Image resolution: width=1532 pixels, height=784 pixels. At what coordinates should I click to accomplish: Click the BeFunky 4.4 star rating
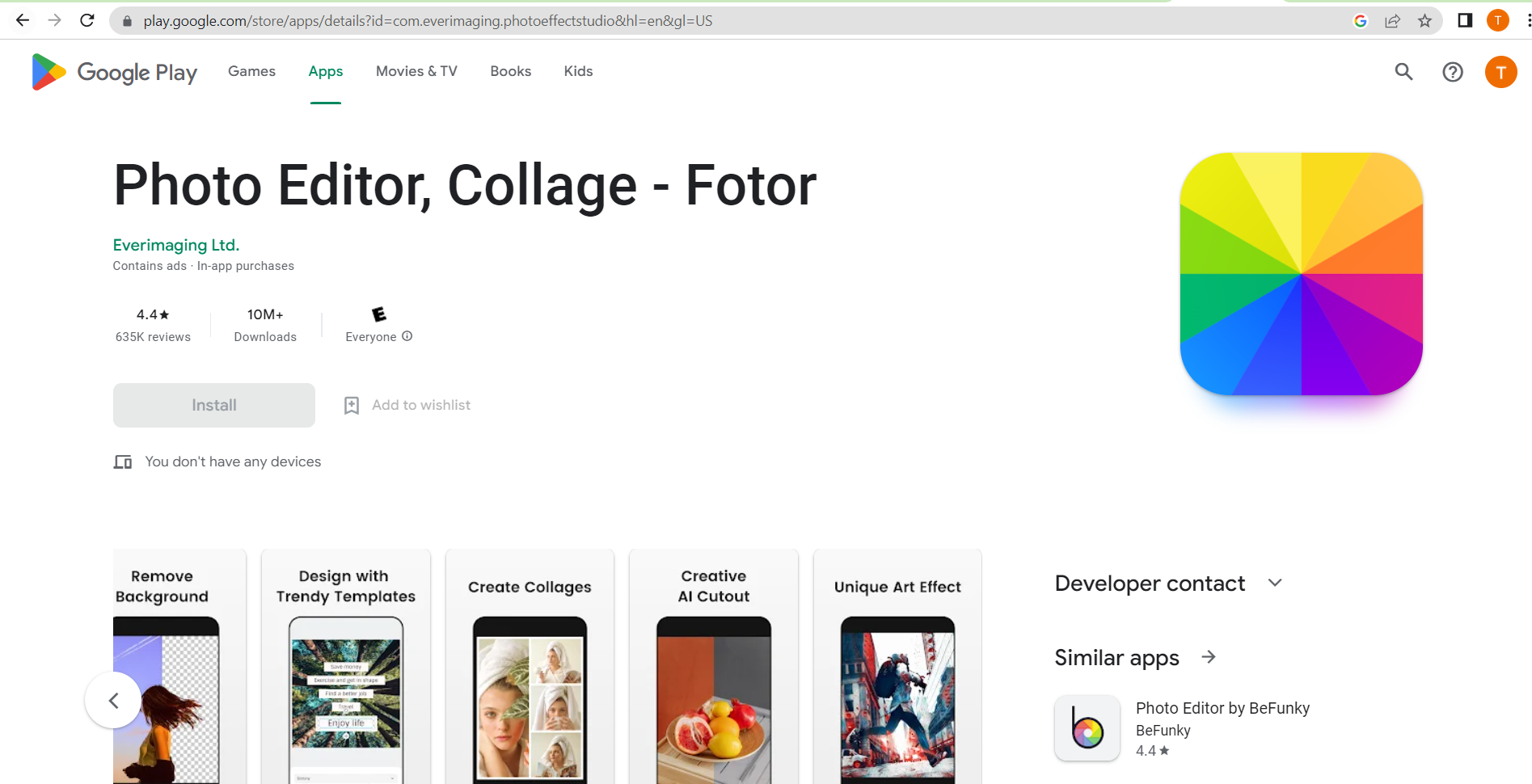(x=1152, y=751)
